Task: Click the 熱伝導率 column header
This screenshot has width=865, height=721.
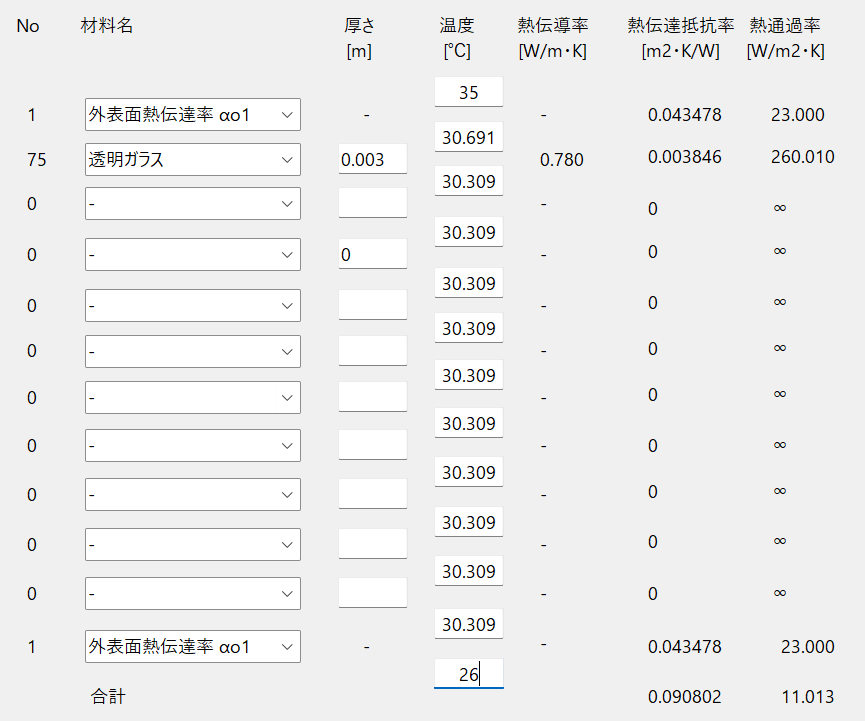Action: (553, 38)
